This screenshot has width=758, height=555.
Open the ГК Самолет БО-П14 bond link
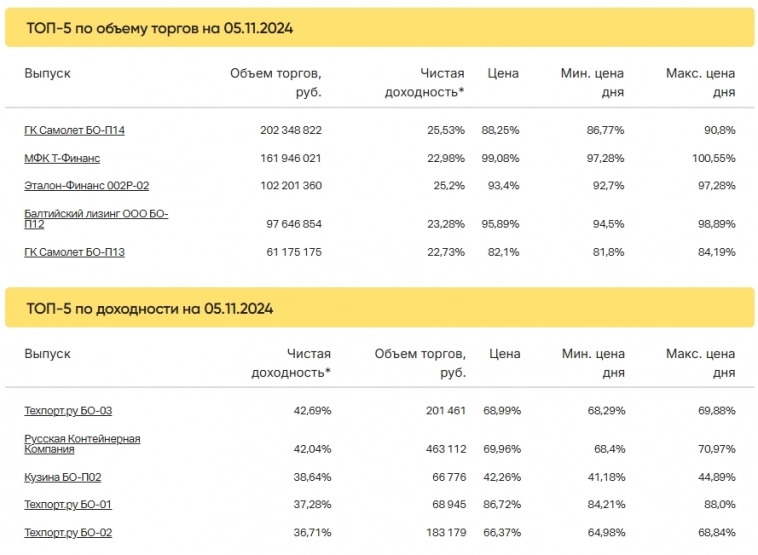74,130
